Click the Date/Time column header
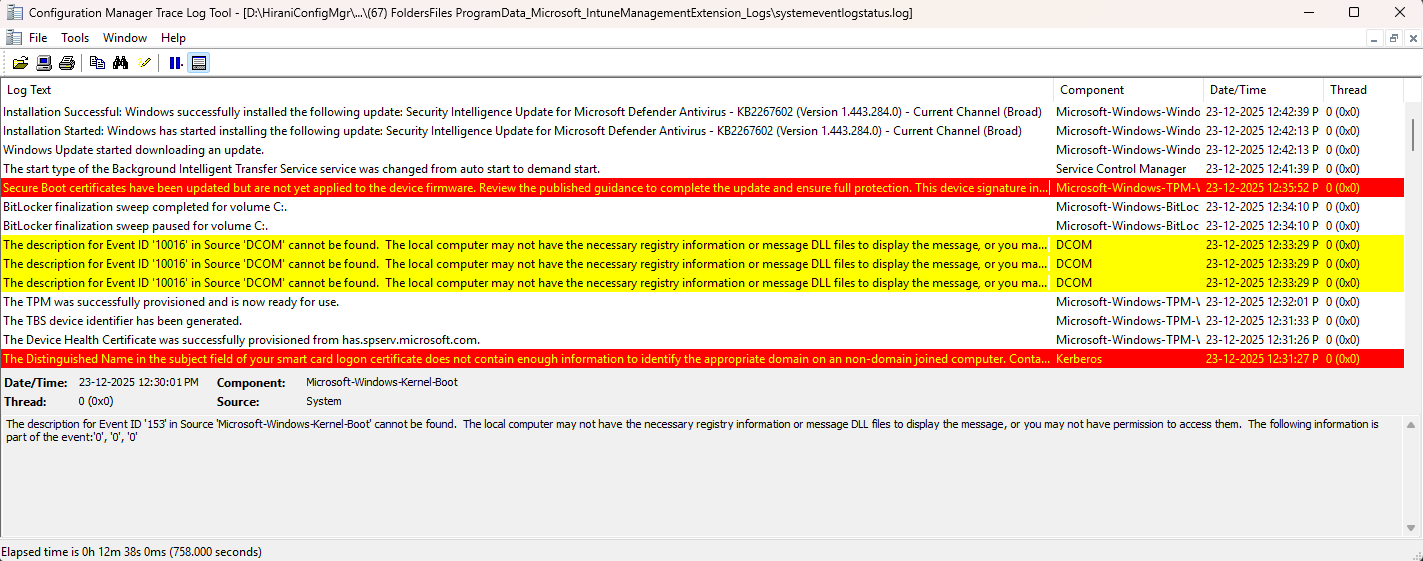This screenshot has width=1423, height=561. tap(1237, 90)
